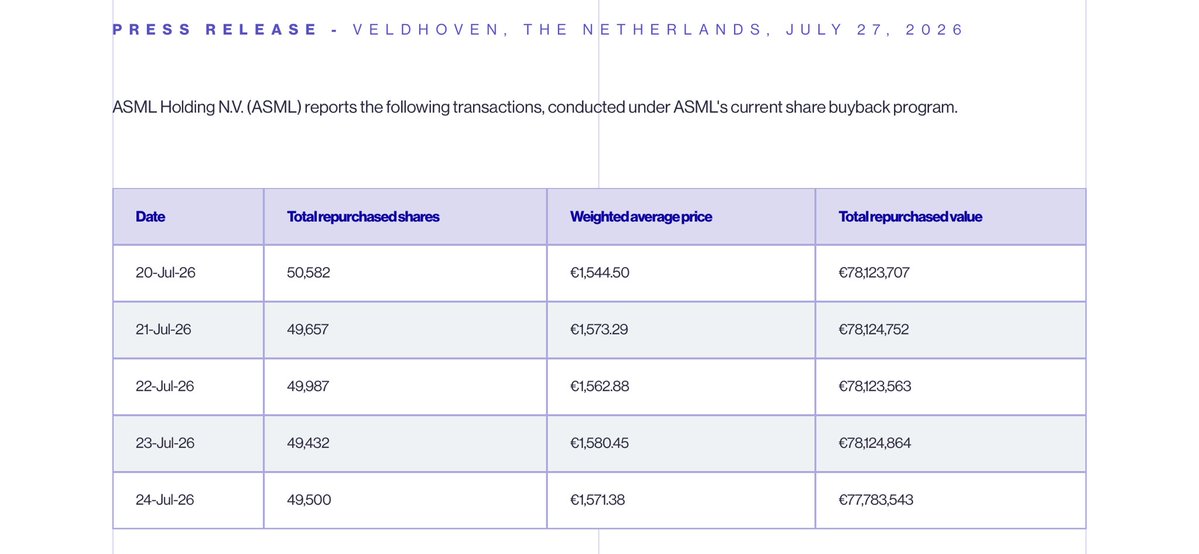The height and width of the screenshot is (554, 1199).
Task: Click the €78,123,707 value cell
Action: pos(950,273)
